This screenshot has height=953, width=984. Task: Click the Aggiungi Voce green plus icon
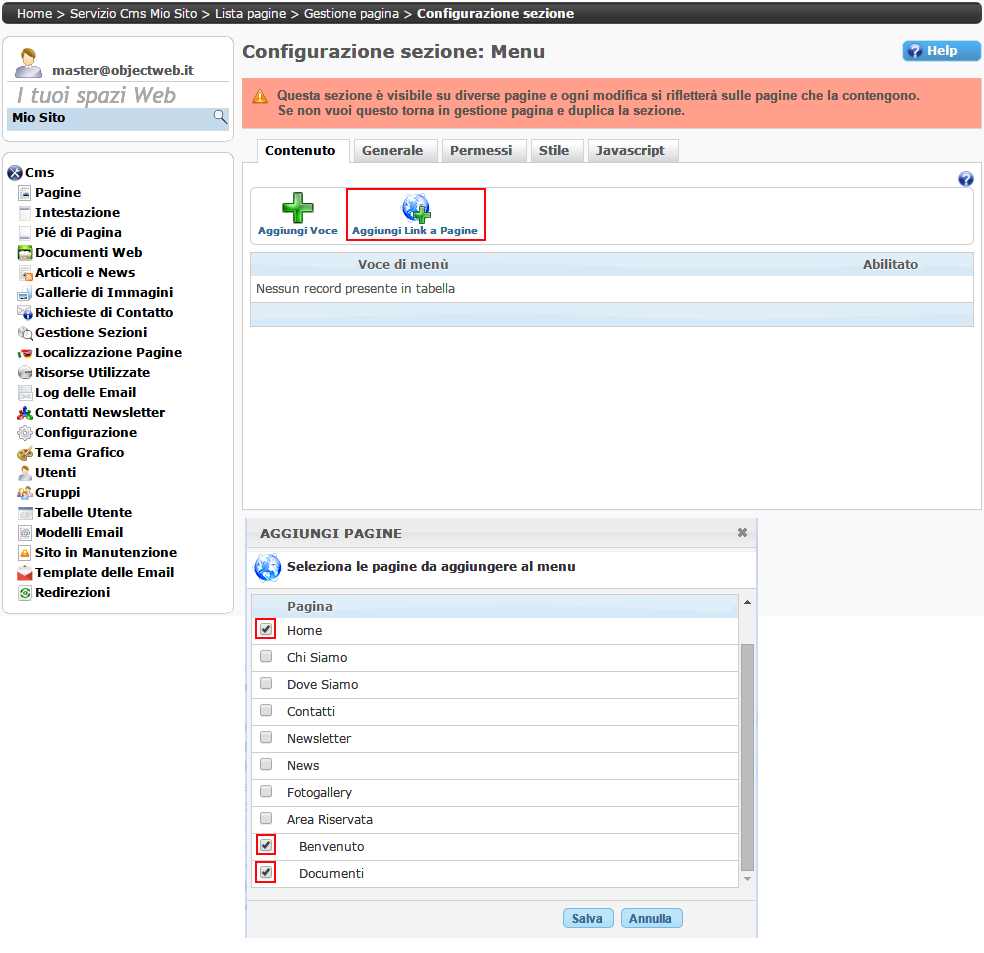click(x=297, y=208)
